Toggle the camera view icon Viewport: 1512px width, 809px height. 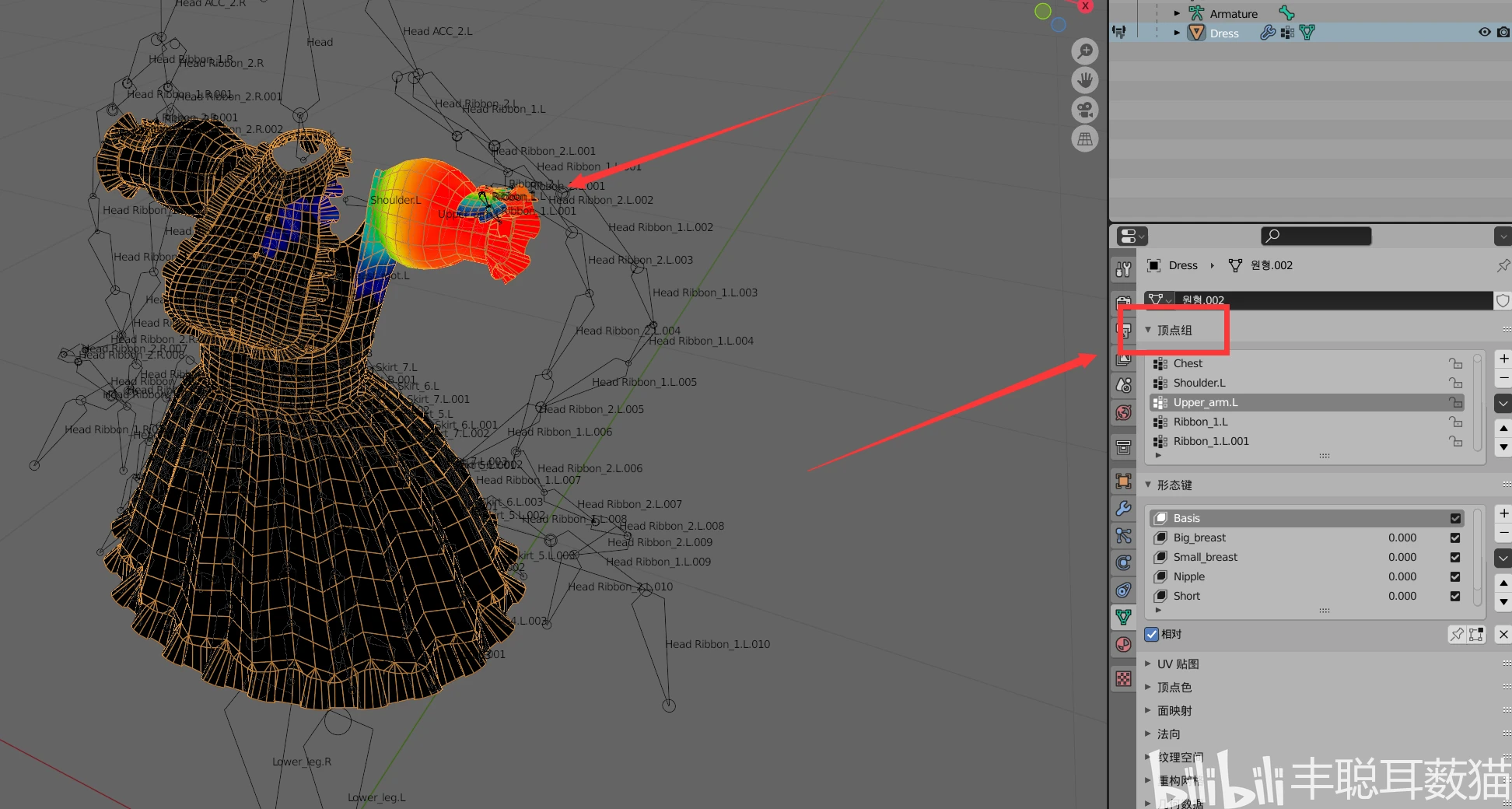click(x=1084, y=110)
